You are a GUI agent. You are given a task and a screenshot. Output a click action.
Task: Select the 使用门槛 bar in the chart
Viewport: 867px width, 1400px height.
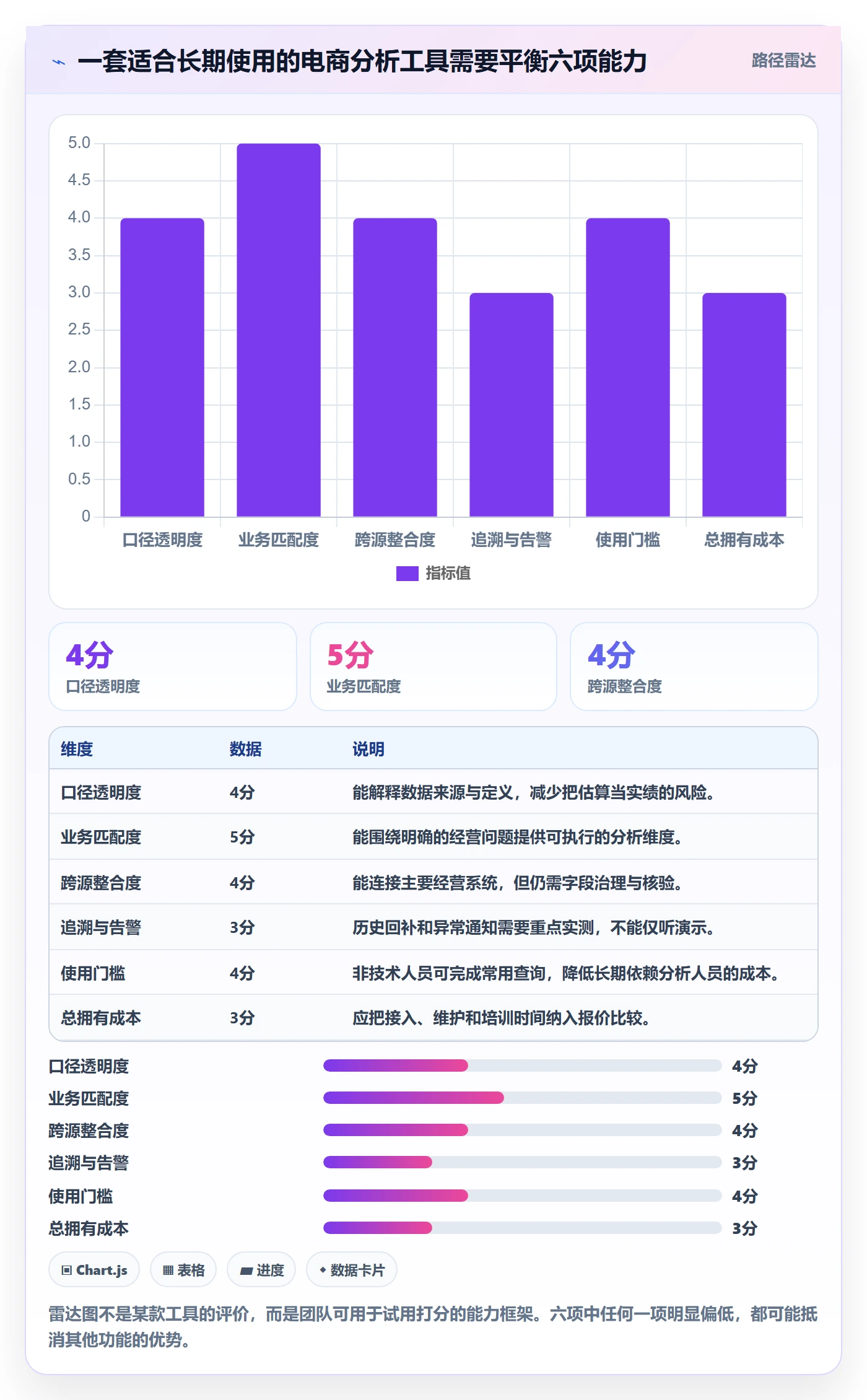pos(628,367)
